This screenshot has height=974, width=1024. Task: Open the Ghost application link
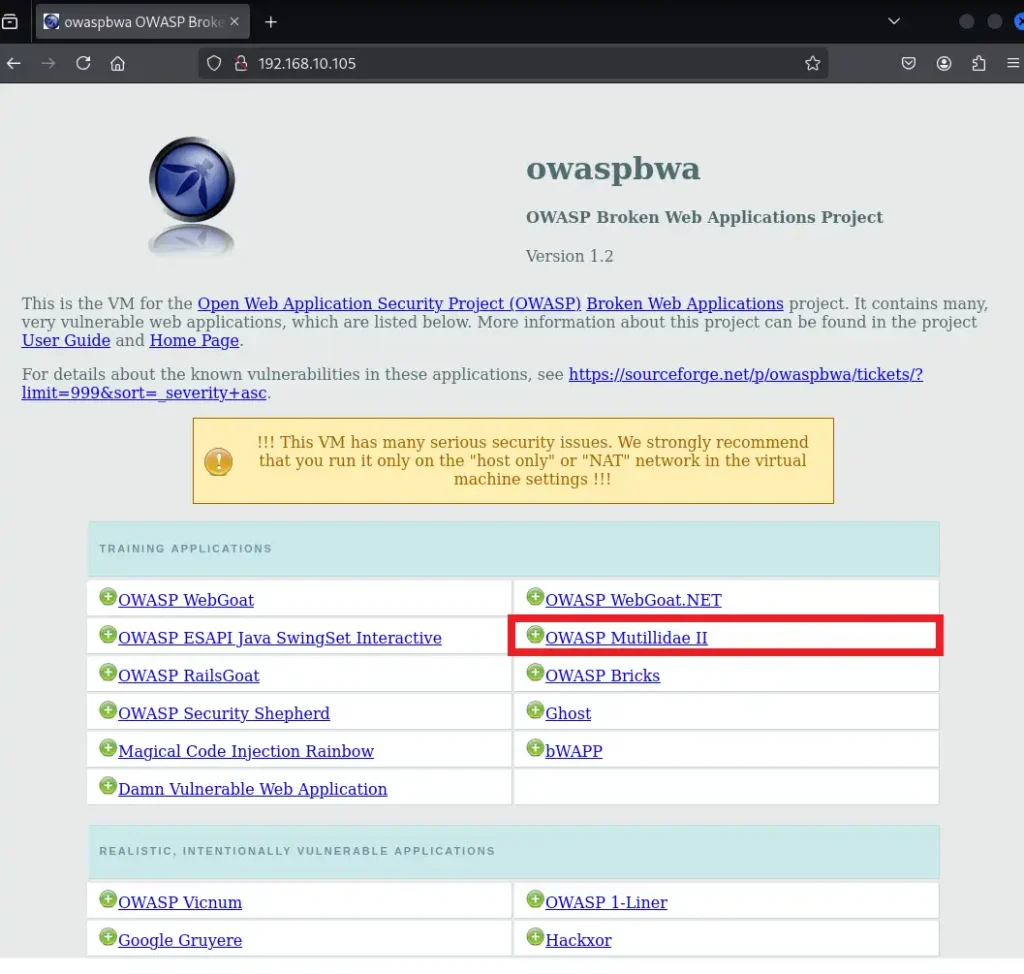coord(568,714)
